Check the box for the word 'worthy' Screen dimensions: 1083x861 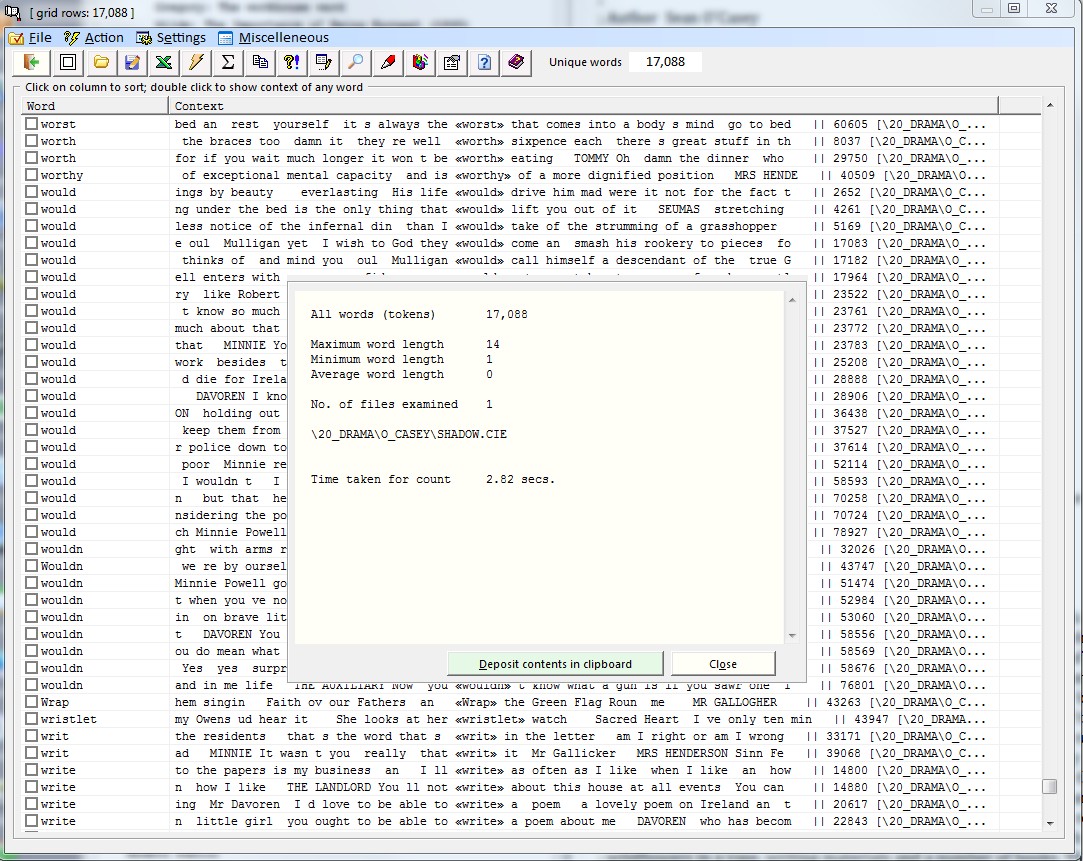coord(32,176)
